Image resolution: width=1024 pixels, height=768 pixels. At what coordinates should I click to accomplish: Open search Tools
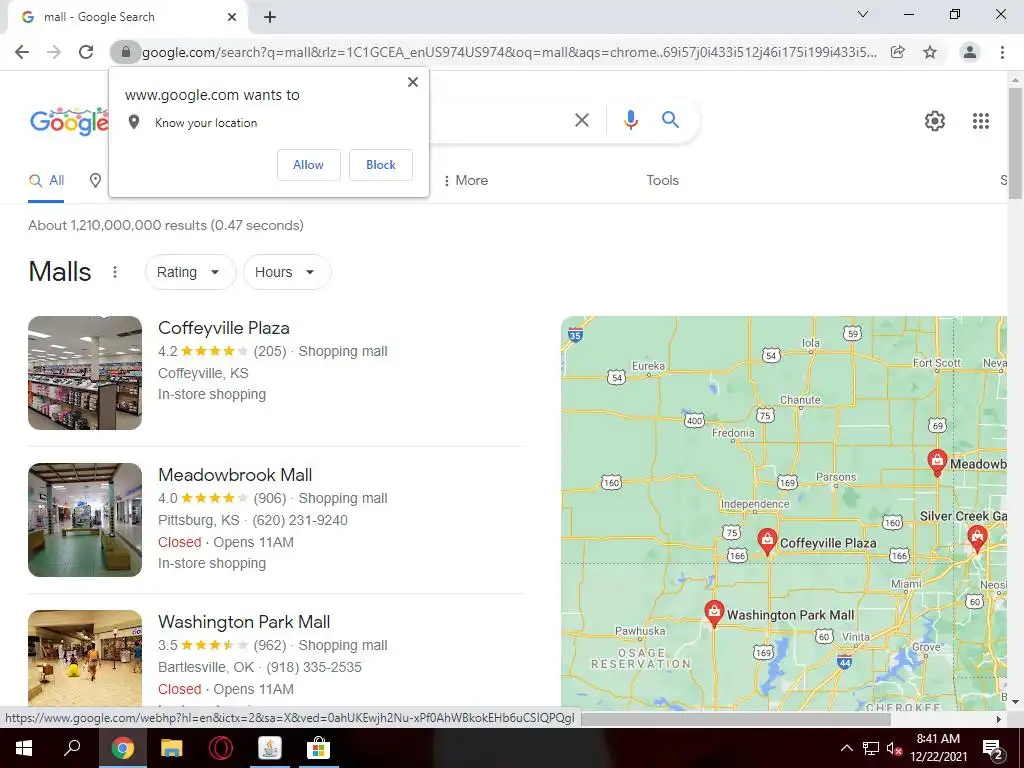[x=662, y=180]
